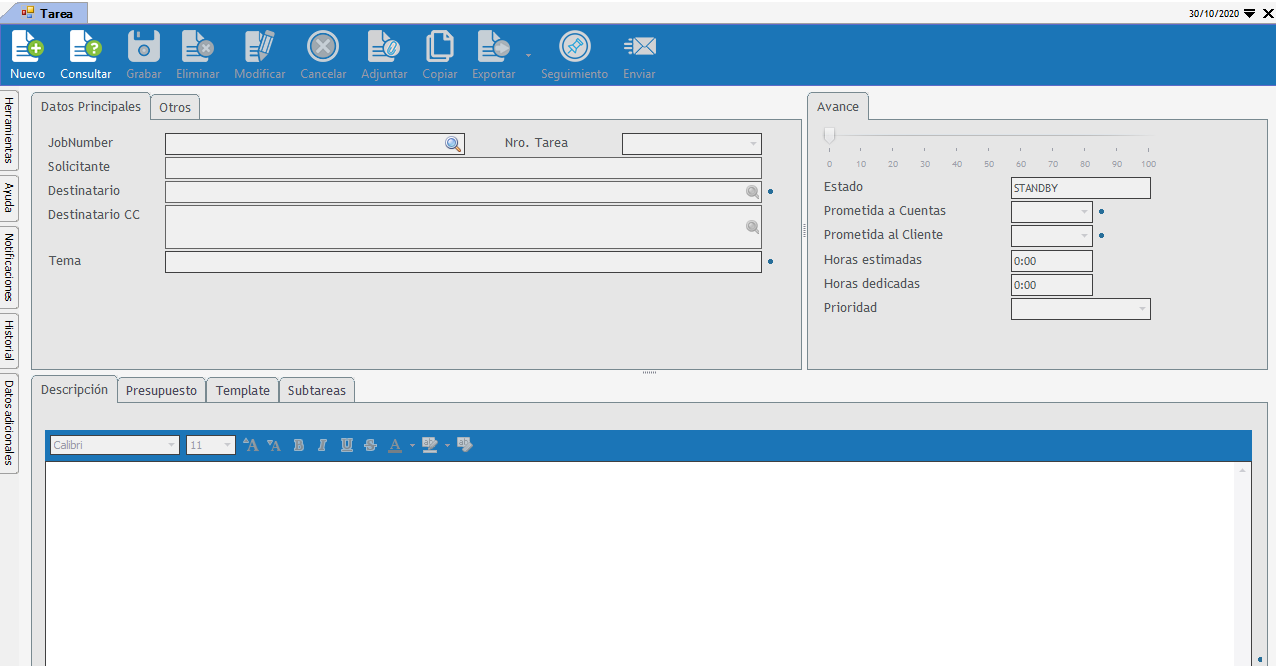The height and width of the screenshot is (666, 1276).
Task: Open Consultar from the toolbar
Action: click(85, 47)
